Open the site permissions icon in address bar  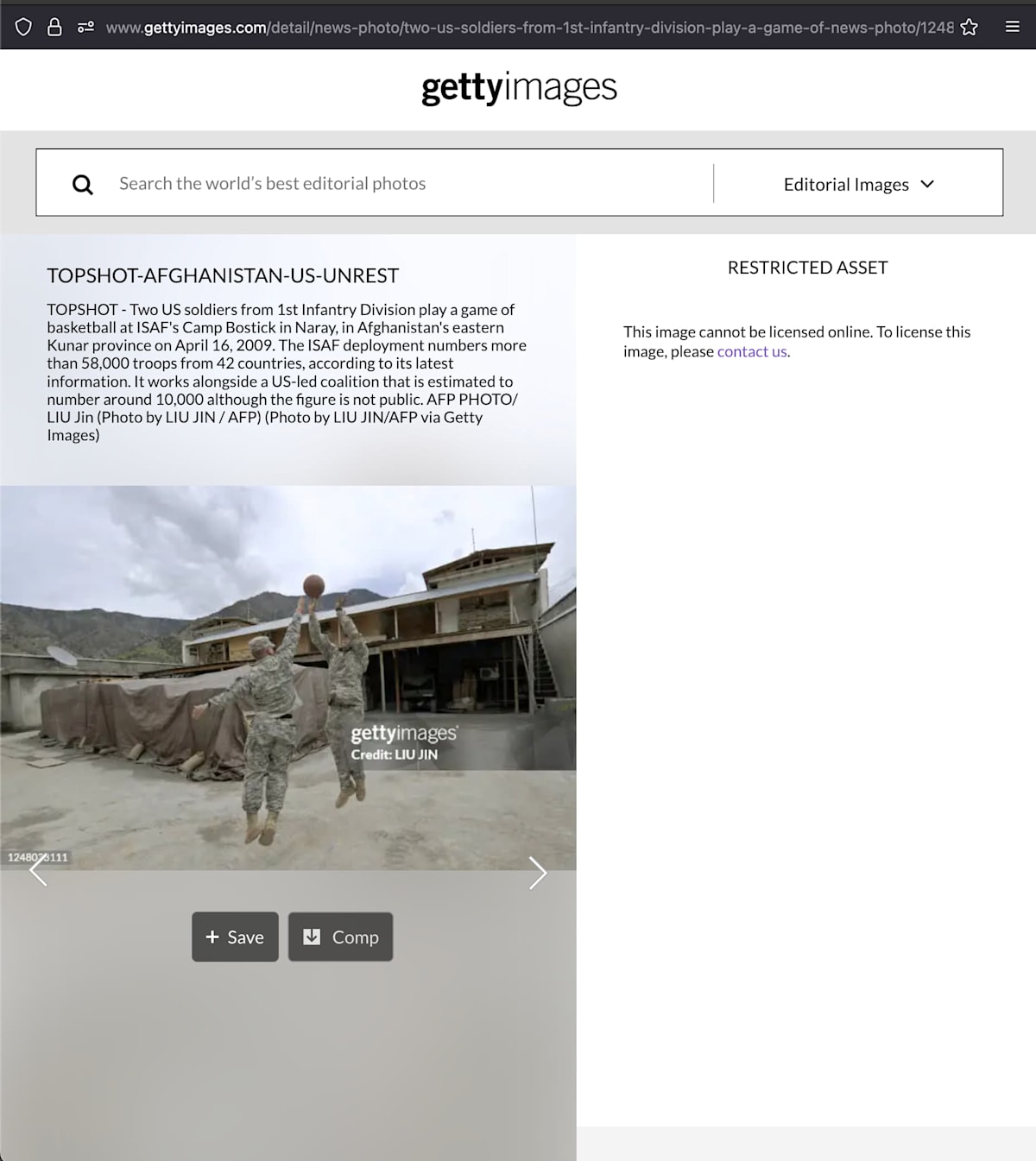pyautogui.click(x=85, y=27)
